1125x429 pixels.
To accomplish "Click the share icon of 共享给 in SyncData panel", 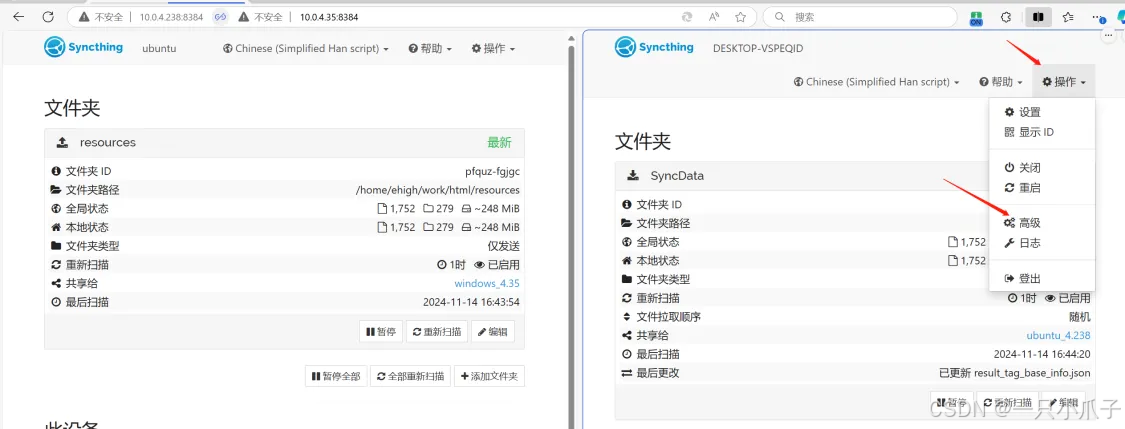I will click(627, 335).
